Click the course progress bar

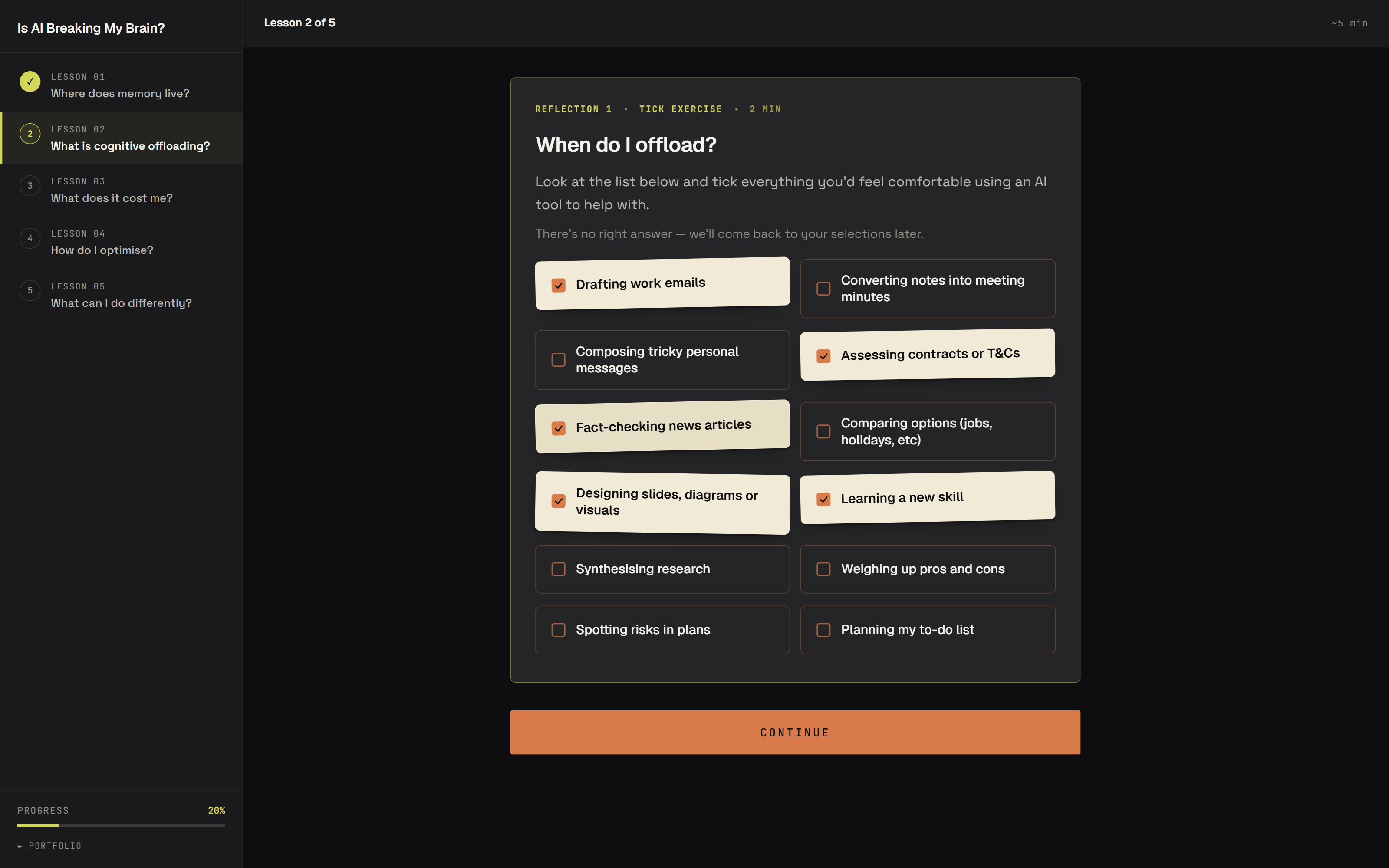(x=121, y=825)
